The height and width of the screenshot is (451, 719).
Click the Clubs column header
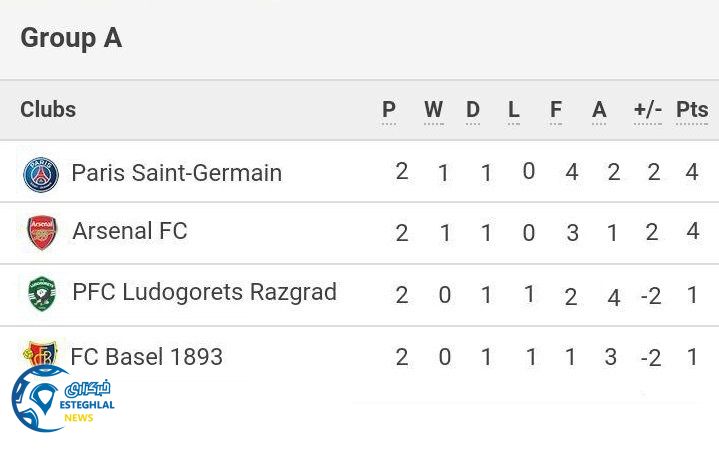coord(48,110)
